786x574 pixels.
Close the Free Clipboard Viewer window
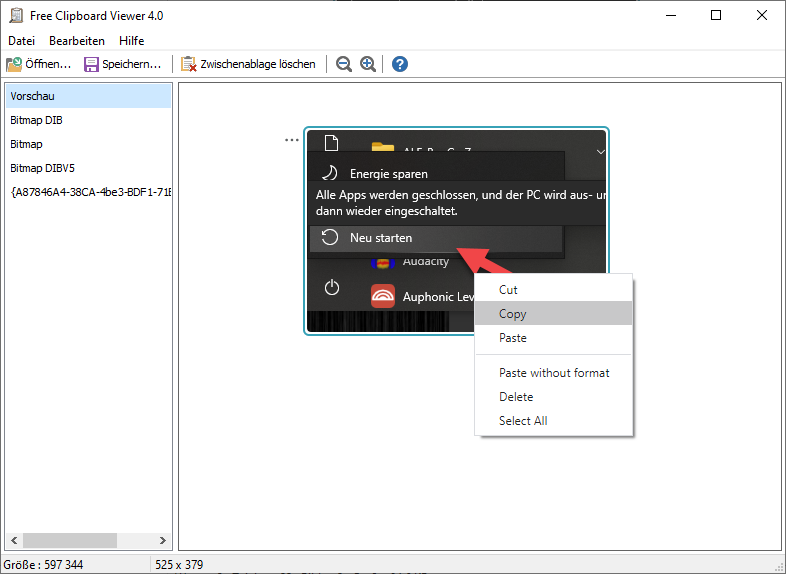pos(762,15)
